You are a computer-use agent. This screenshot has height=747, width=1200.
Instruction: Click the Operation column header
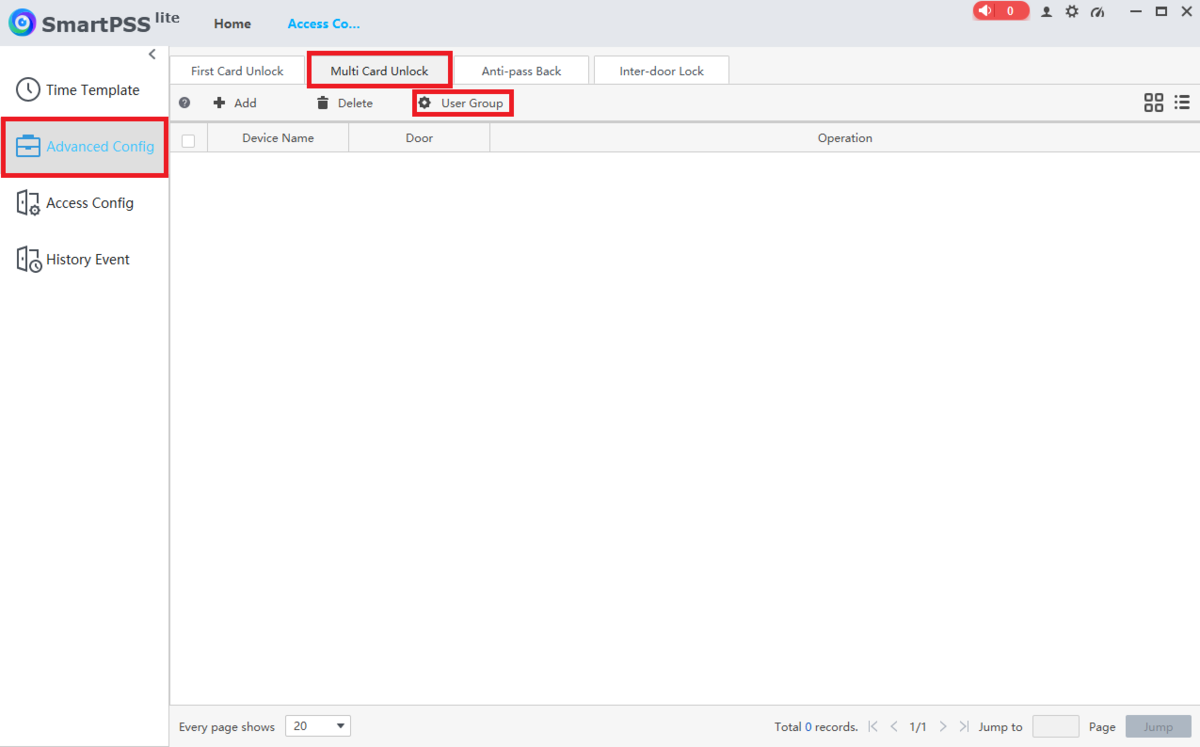tap(845, 138)
